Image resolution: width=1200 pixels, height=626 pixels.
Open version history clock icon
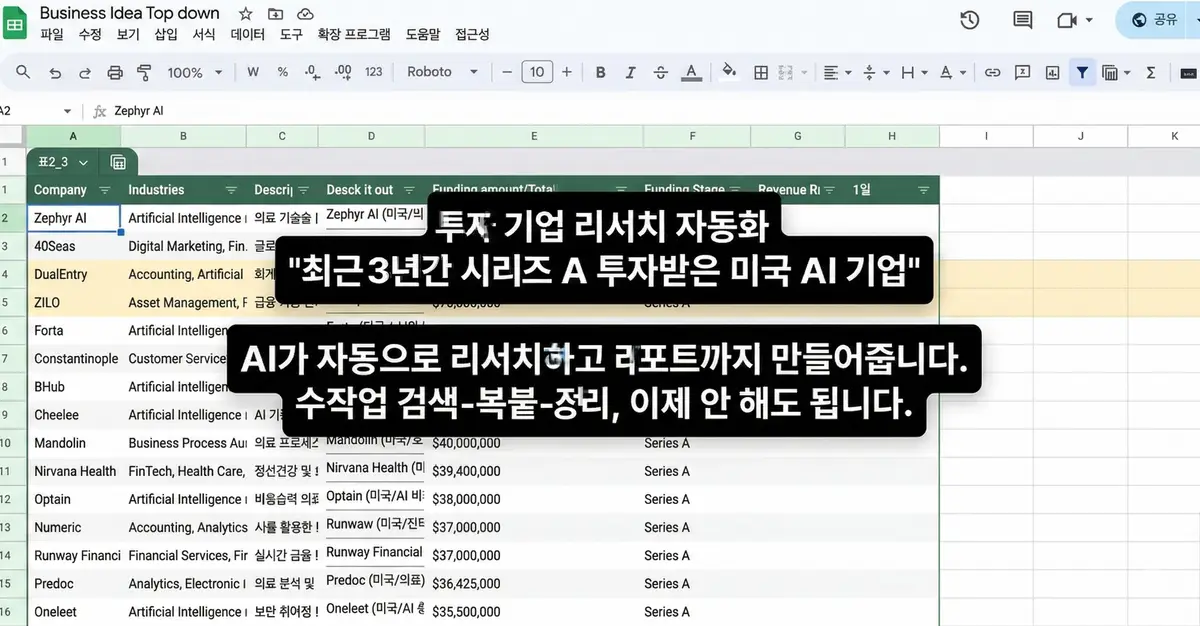(969, 20)
